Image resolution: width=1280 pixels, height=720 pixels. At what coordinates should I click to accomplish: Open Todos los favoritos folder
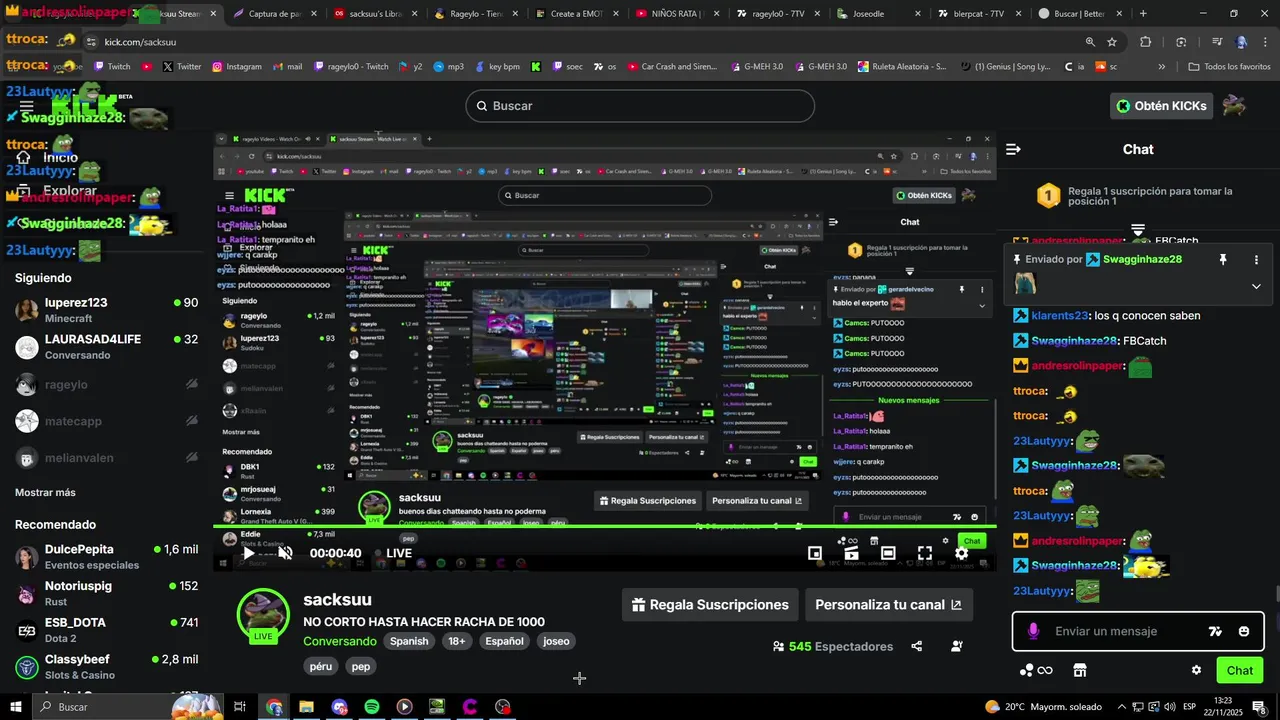tap(1230, 67)
